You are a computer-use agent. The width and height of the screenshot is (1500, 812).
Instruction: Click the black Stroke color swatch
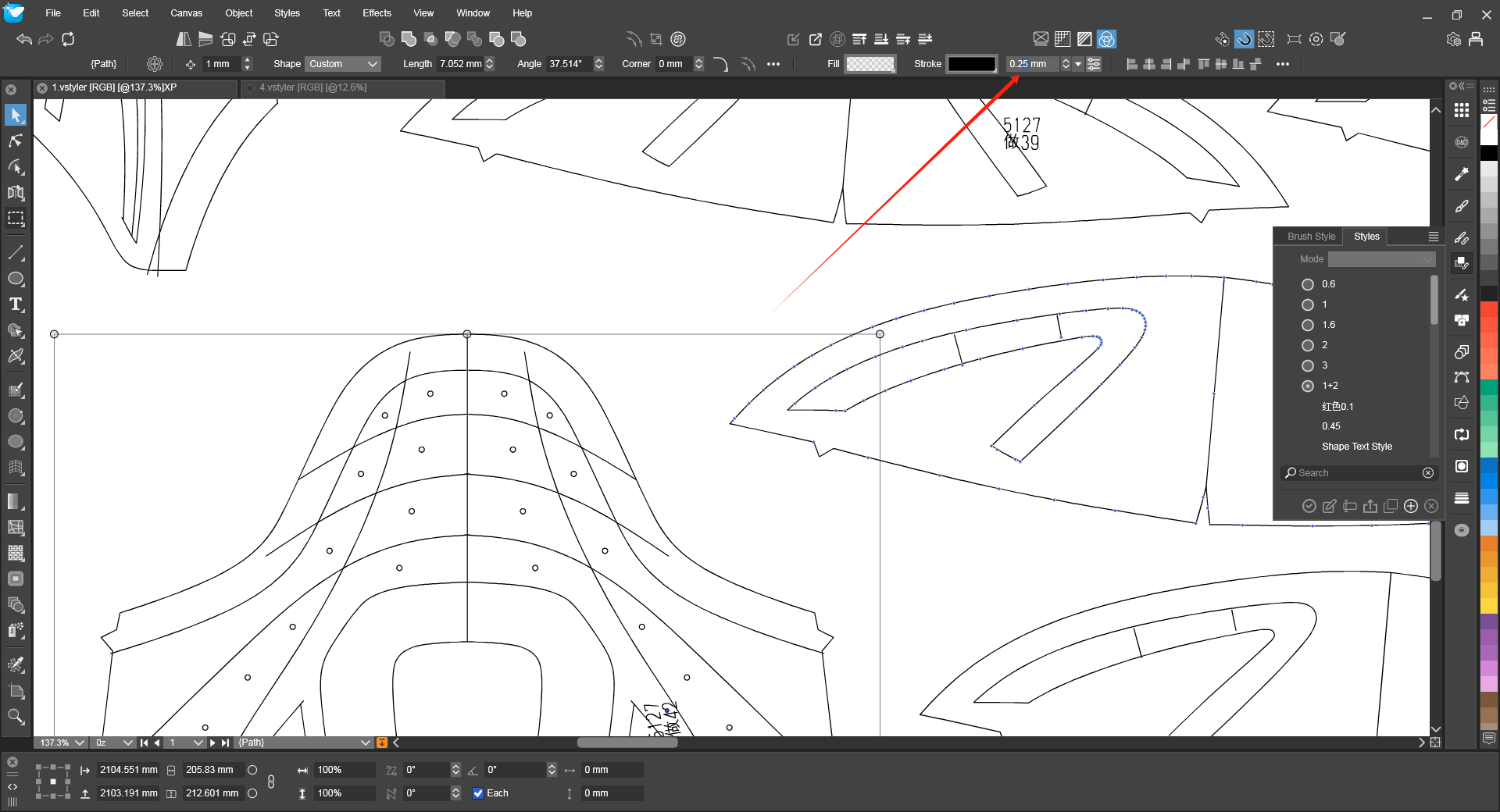click(971, 64)
